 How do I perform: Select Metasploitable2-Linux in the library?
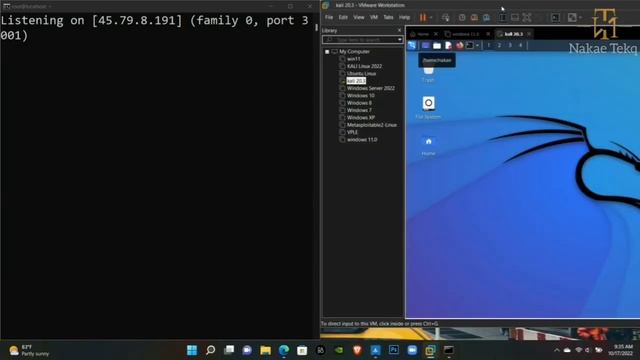click(371, 125)
